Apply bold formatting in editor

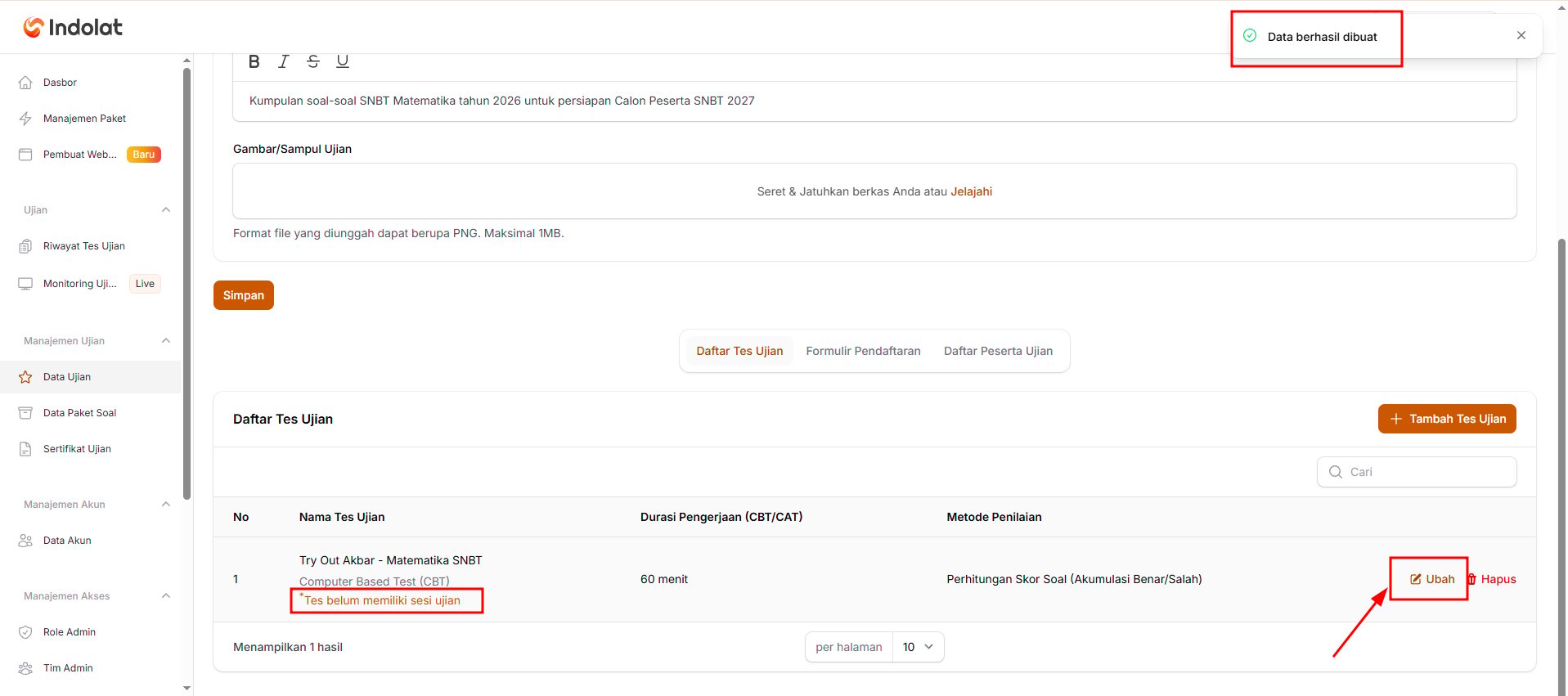coord(254,61)
